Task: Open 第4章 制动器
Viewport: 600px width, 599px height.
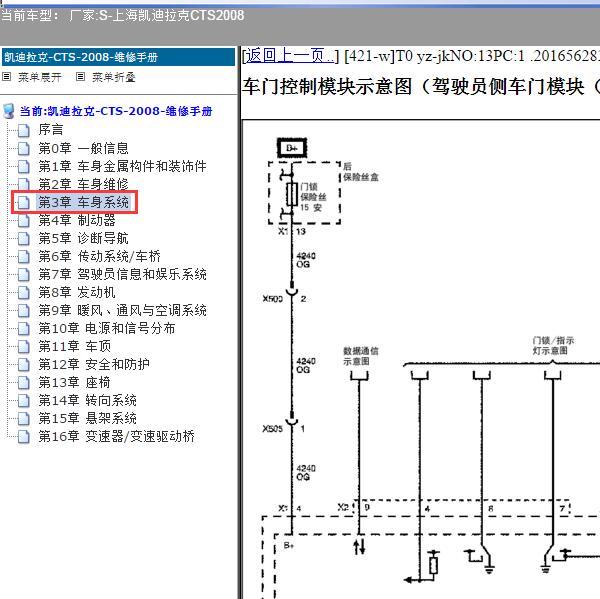Action: 77,220
